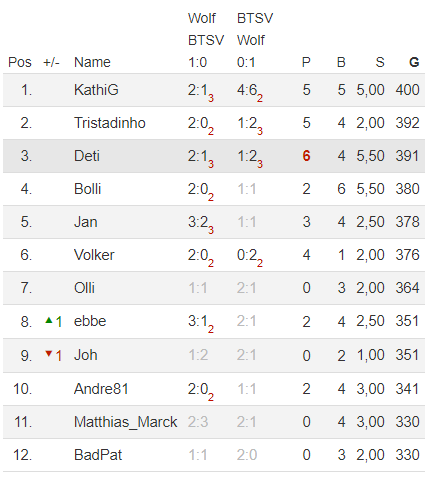The image size is (428, 480).
Task: Open KathiG's player name
Action: click(x=96, y=90)
